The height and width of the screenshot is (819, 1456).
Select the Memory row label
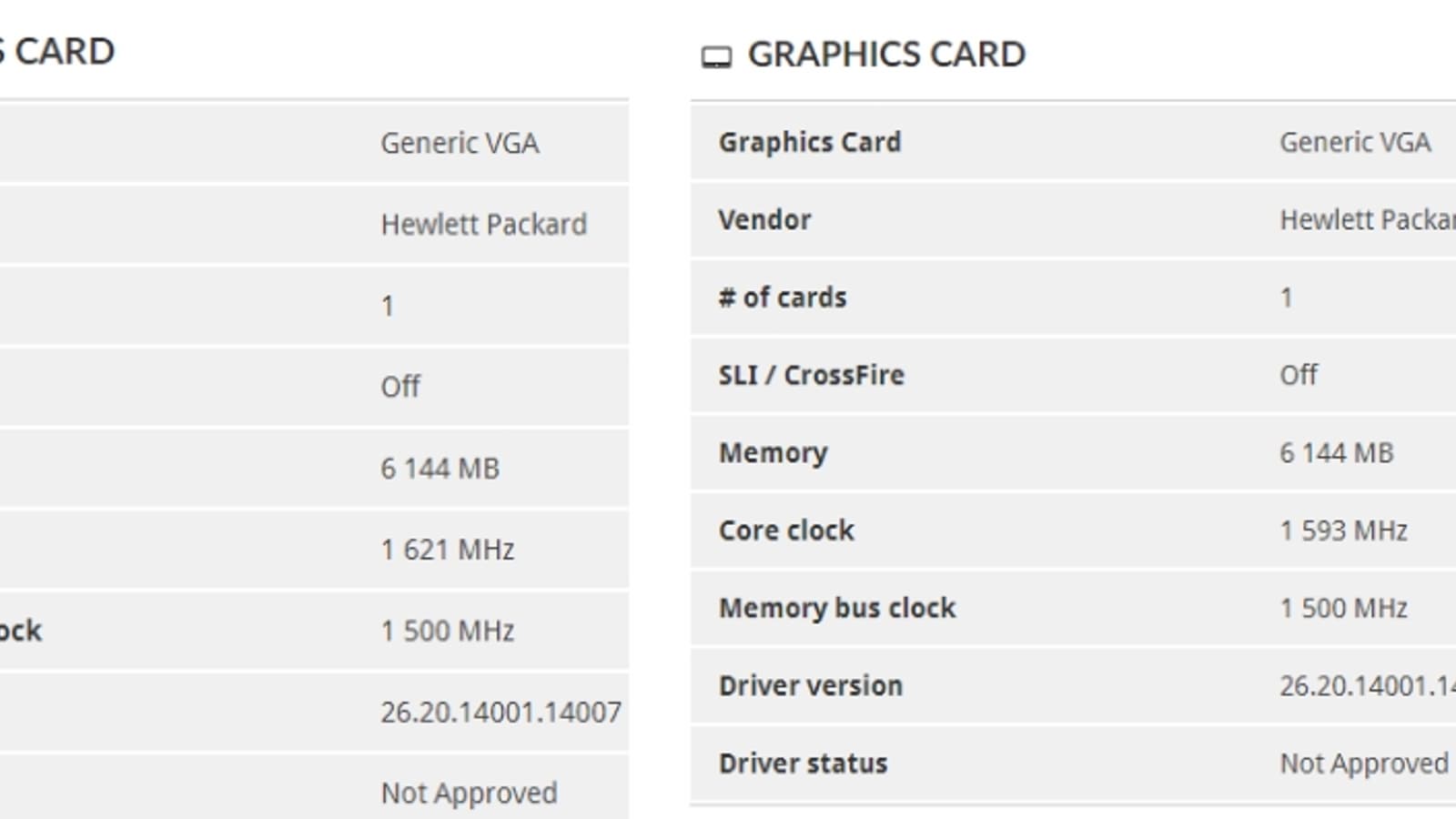coord(773,453)
